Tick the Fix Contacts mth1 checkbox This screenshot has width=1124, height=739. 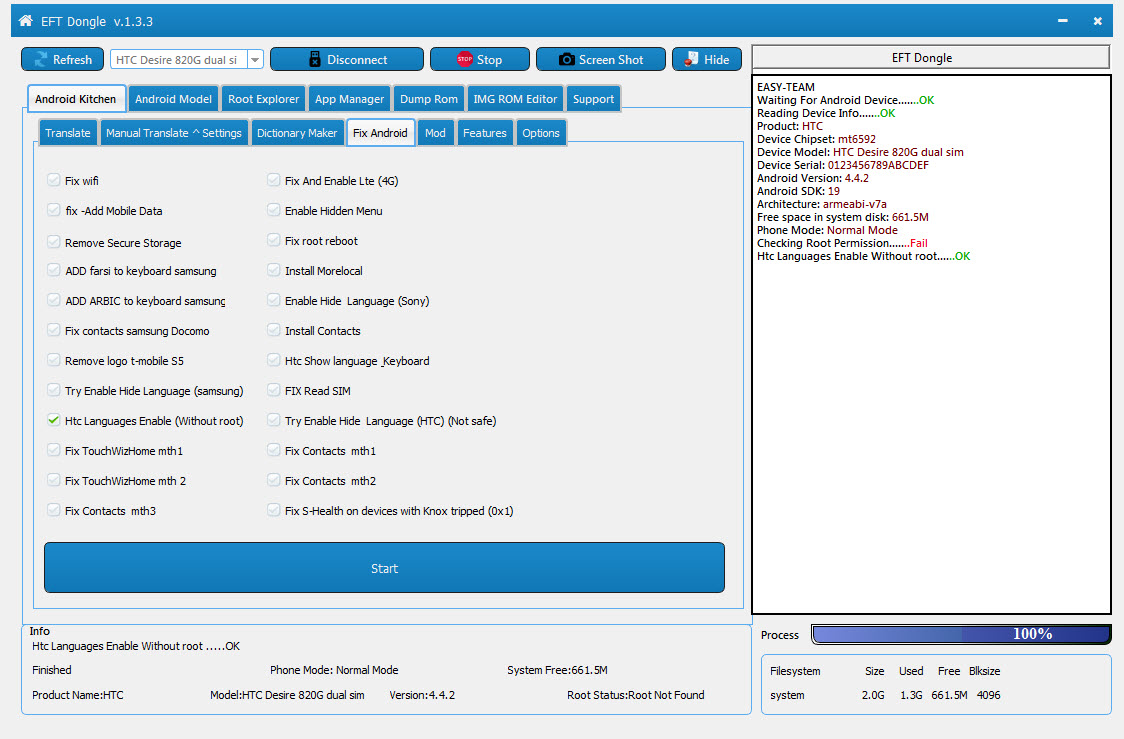(x=274, y=450)
